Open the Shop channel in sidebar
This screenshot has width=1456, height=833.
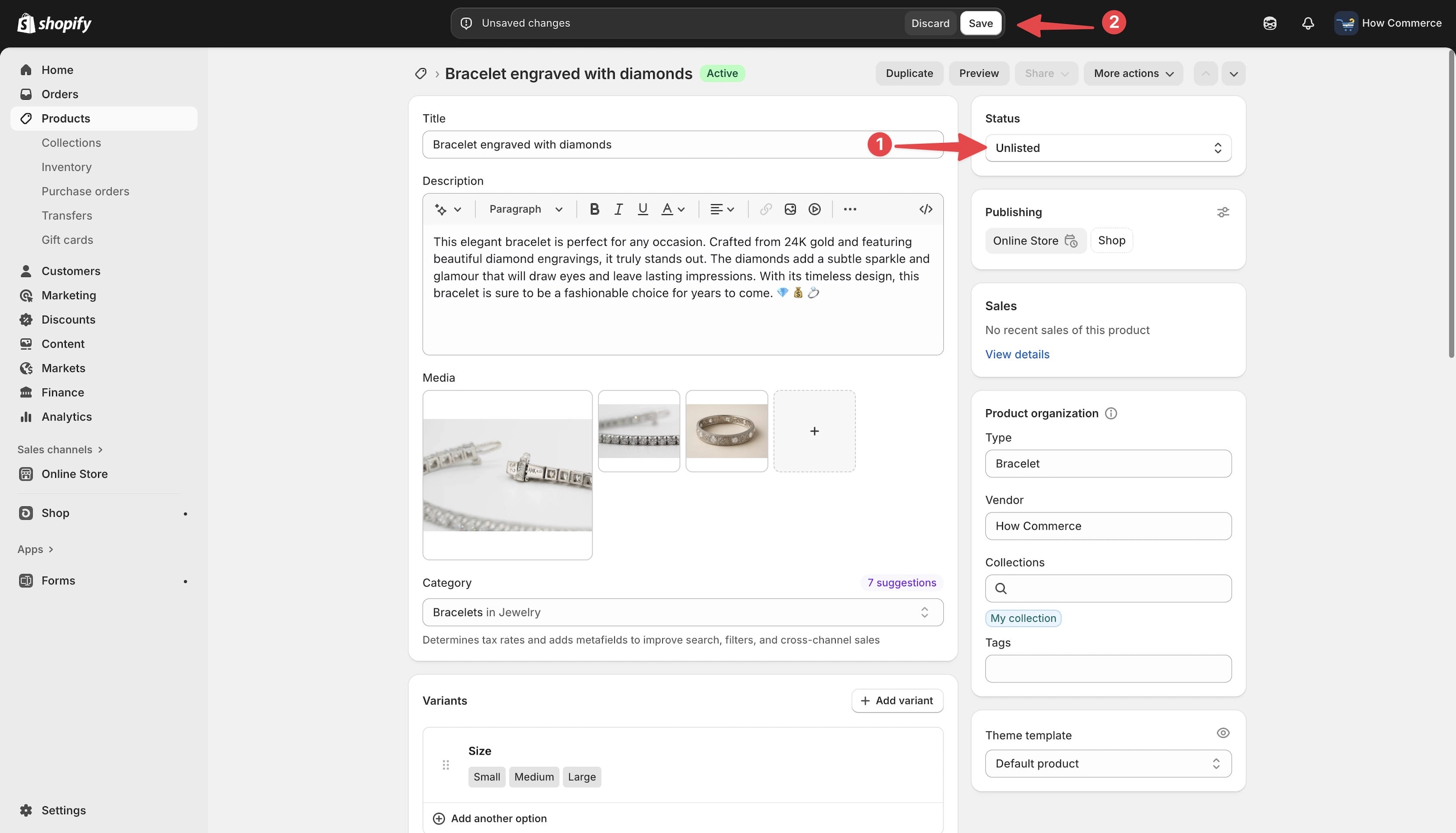[104, 513]
